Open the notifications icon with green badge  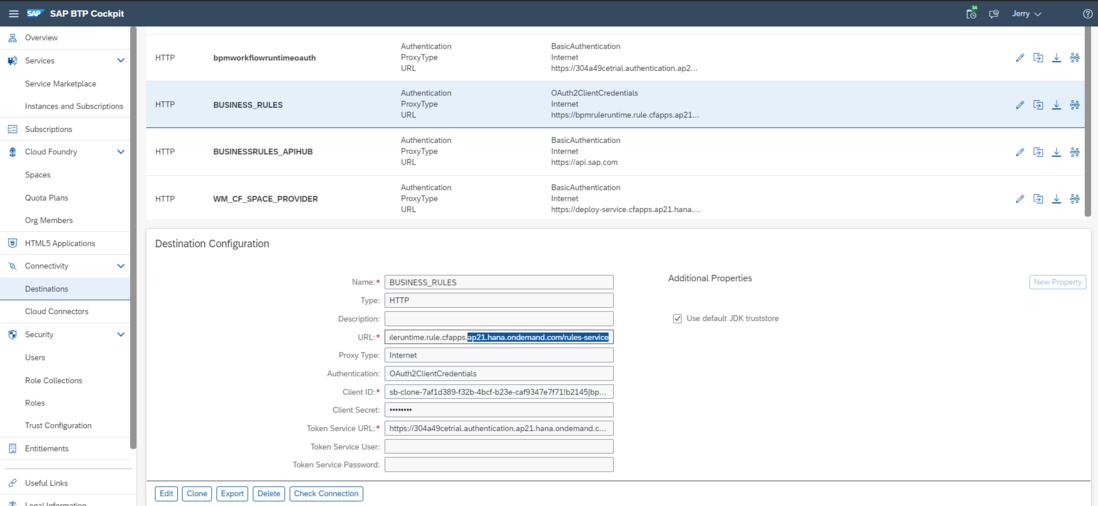(x=971, y=14)
